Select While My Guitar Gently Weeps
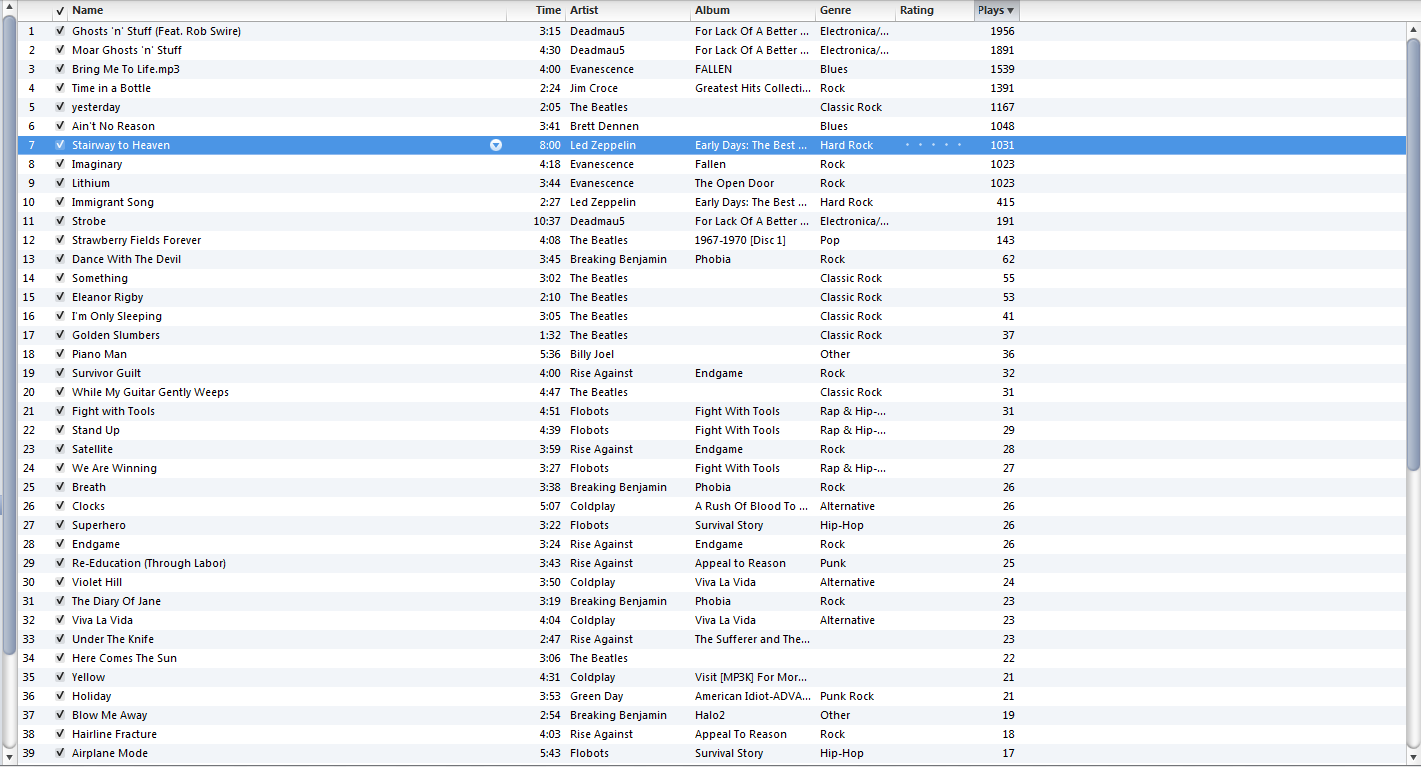 click(150, 392)
